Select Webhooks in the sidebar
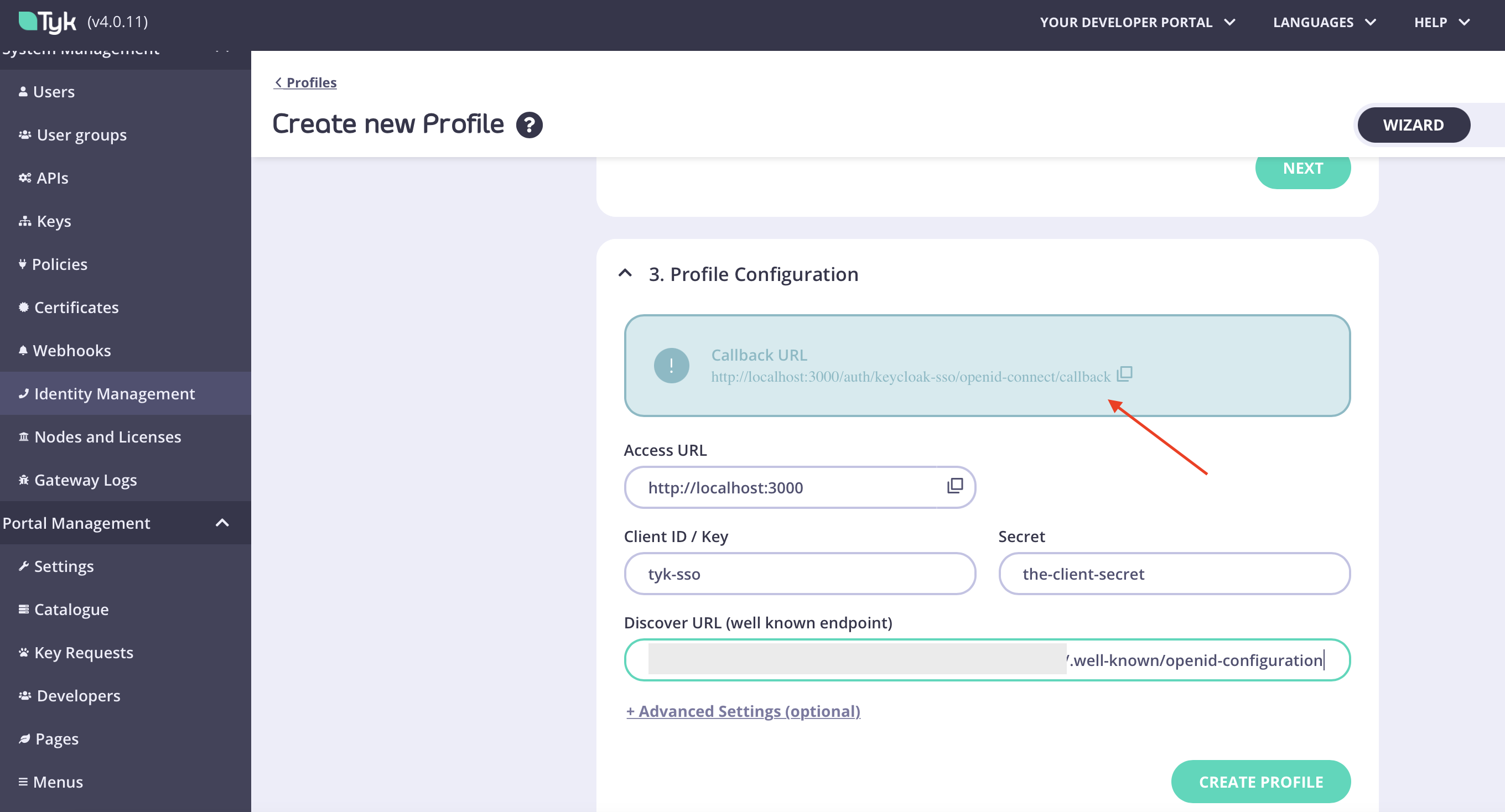This screenshot has width=1505, height=812. (72, 350)
